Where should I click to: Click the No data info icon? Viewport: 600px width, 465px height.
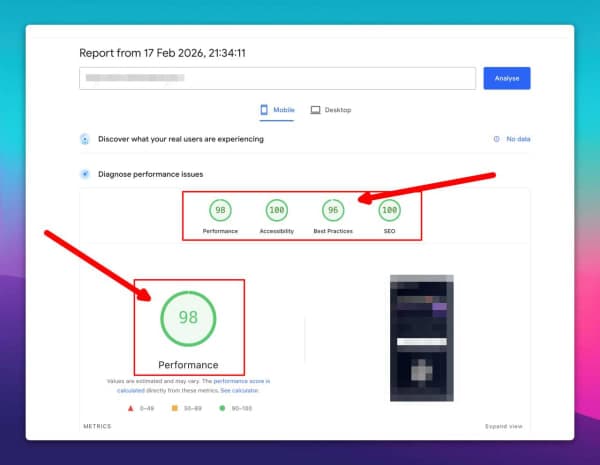pyautogui.click(x=497, y=139)
